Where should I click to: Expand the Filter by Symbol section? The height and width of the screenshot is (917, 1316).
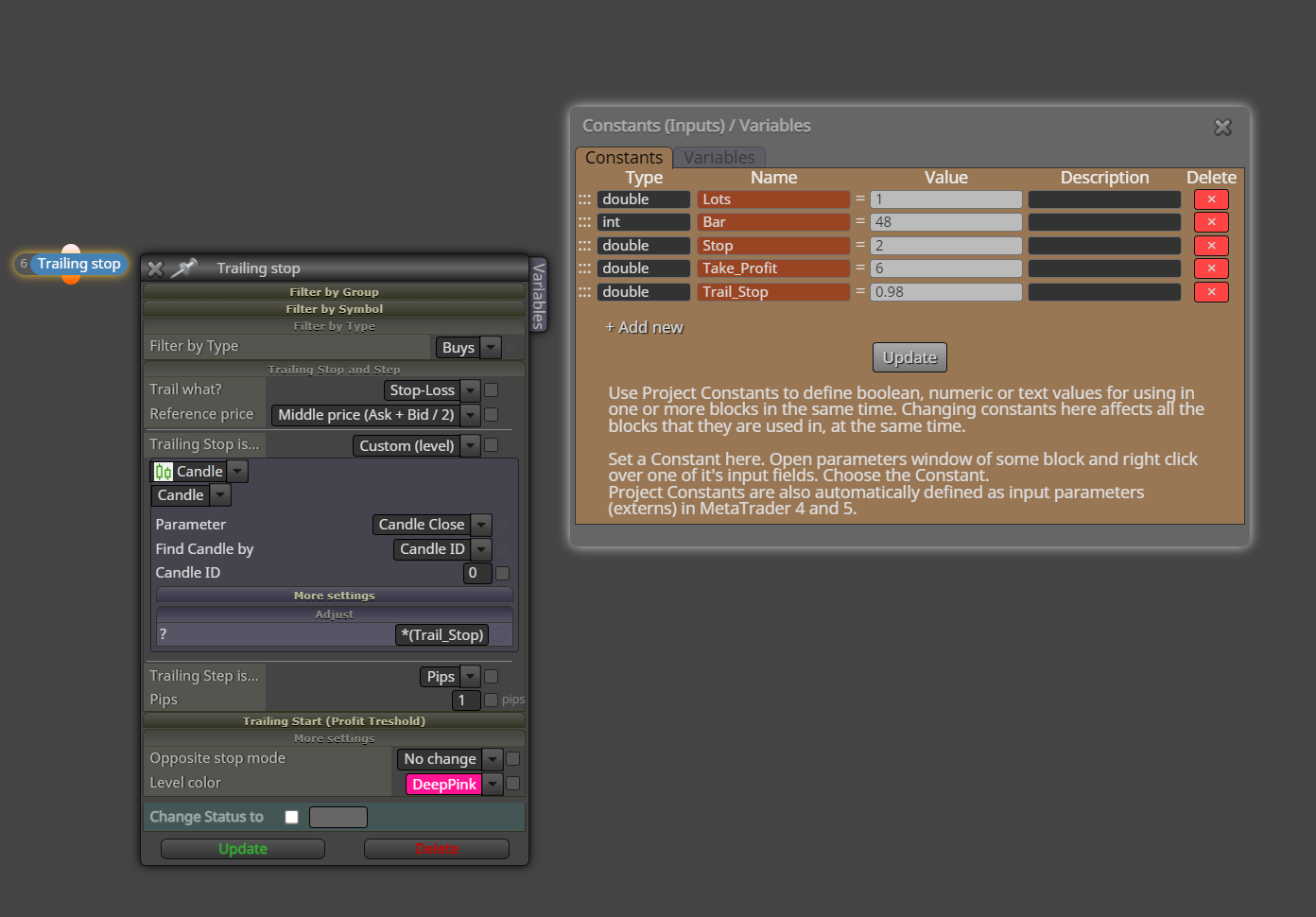click(x=334, y=309)
